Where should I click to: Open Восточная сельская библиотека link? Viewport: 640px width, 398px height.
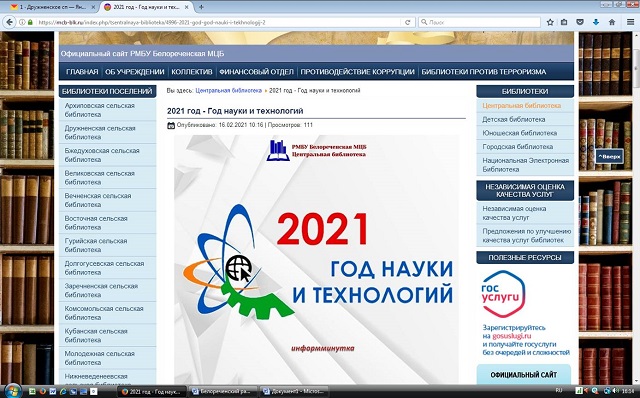click(x=96, y=222)
